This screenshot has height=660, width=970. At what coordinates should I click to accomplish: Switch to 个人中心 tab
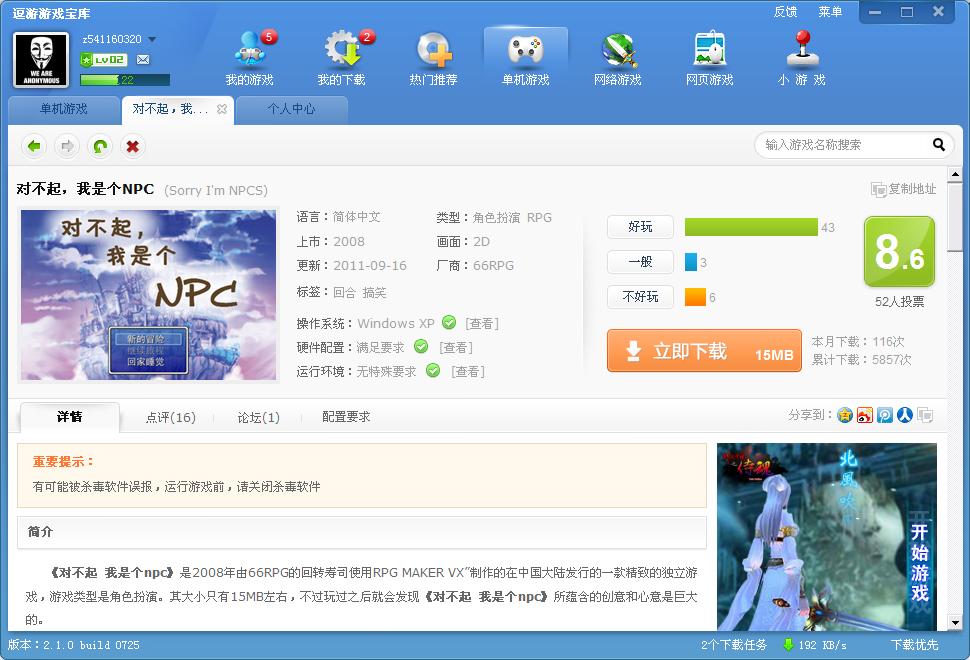(291, 109)
